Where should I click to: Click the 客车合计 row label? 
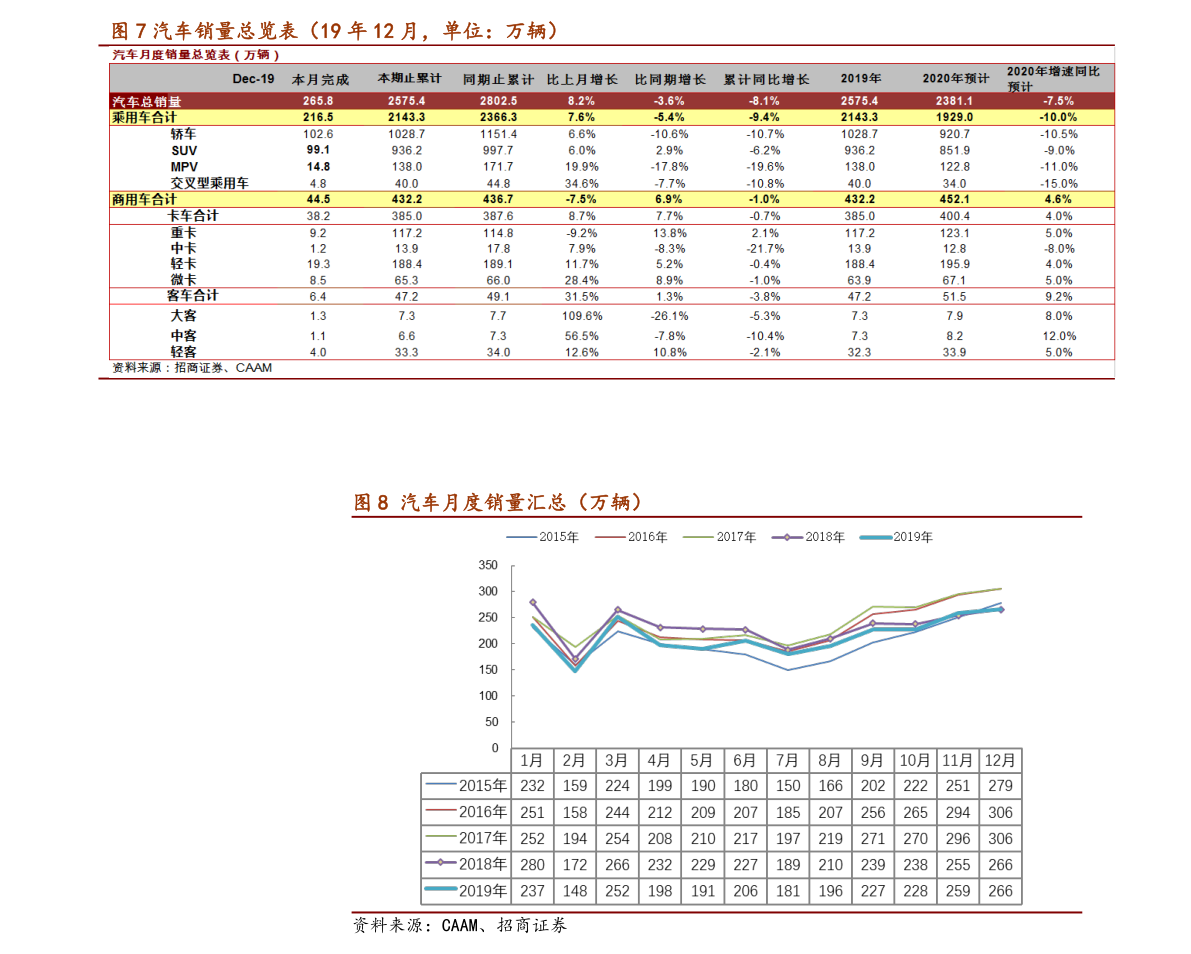click(x=192, y=296)
